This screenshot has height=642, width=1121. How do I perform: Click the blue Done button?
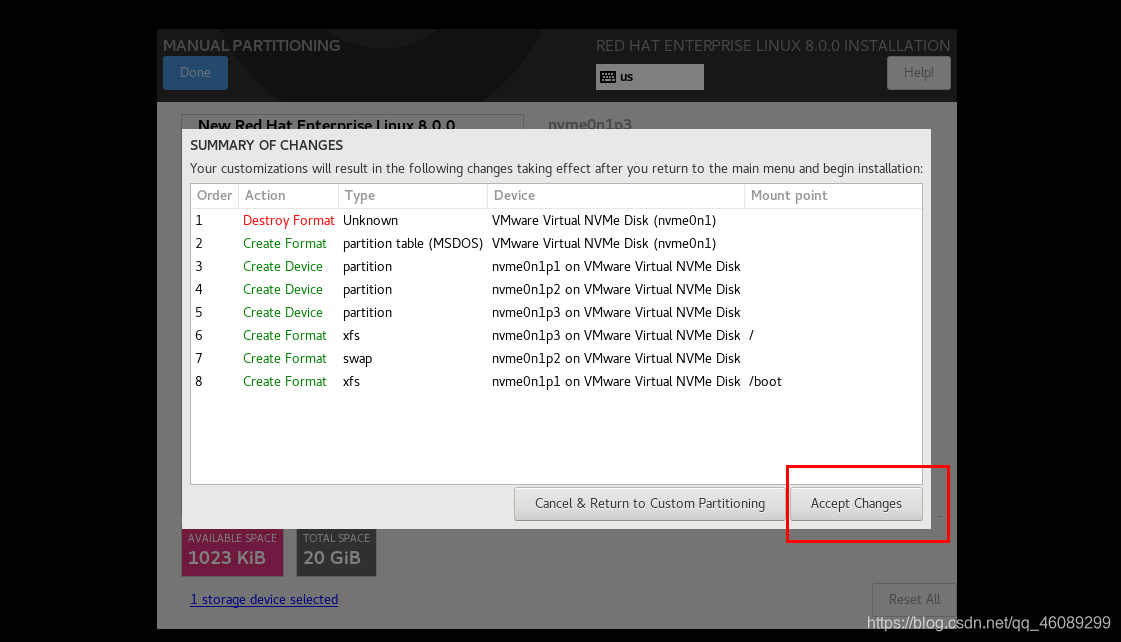coord(195,72)
